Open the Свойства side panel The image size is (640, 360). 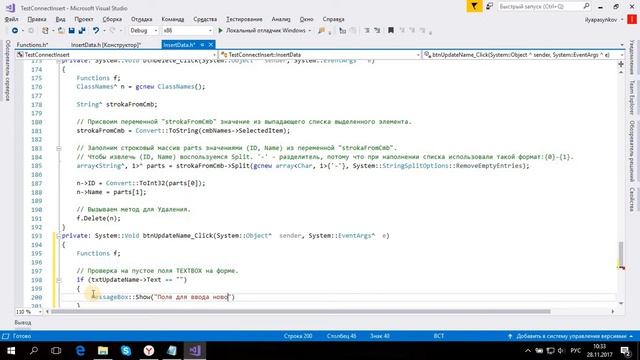point(632,199)
